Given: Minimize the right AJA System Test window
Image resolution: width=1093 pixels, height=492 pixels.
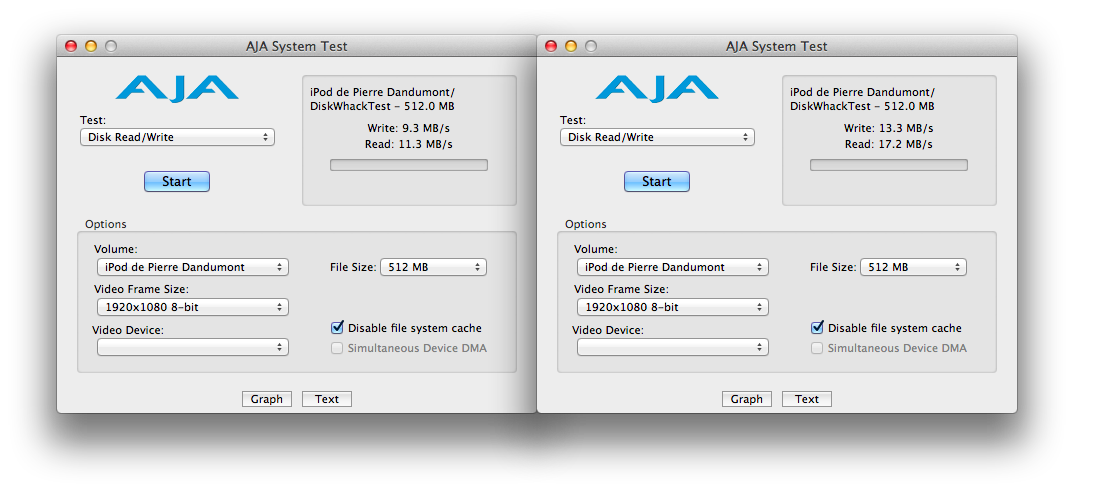Looking at the screenshot, I should coord(571,46).
